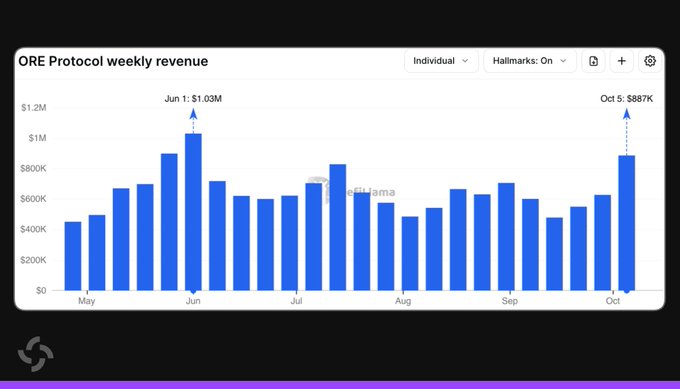Click the 'Jun 1: $1.03M' hallmark label
680x389 pixels.
tap(193, 99)
